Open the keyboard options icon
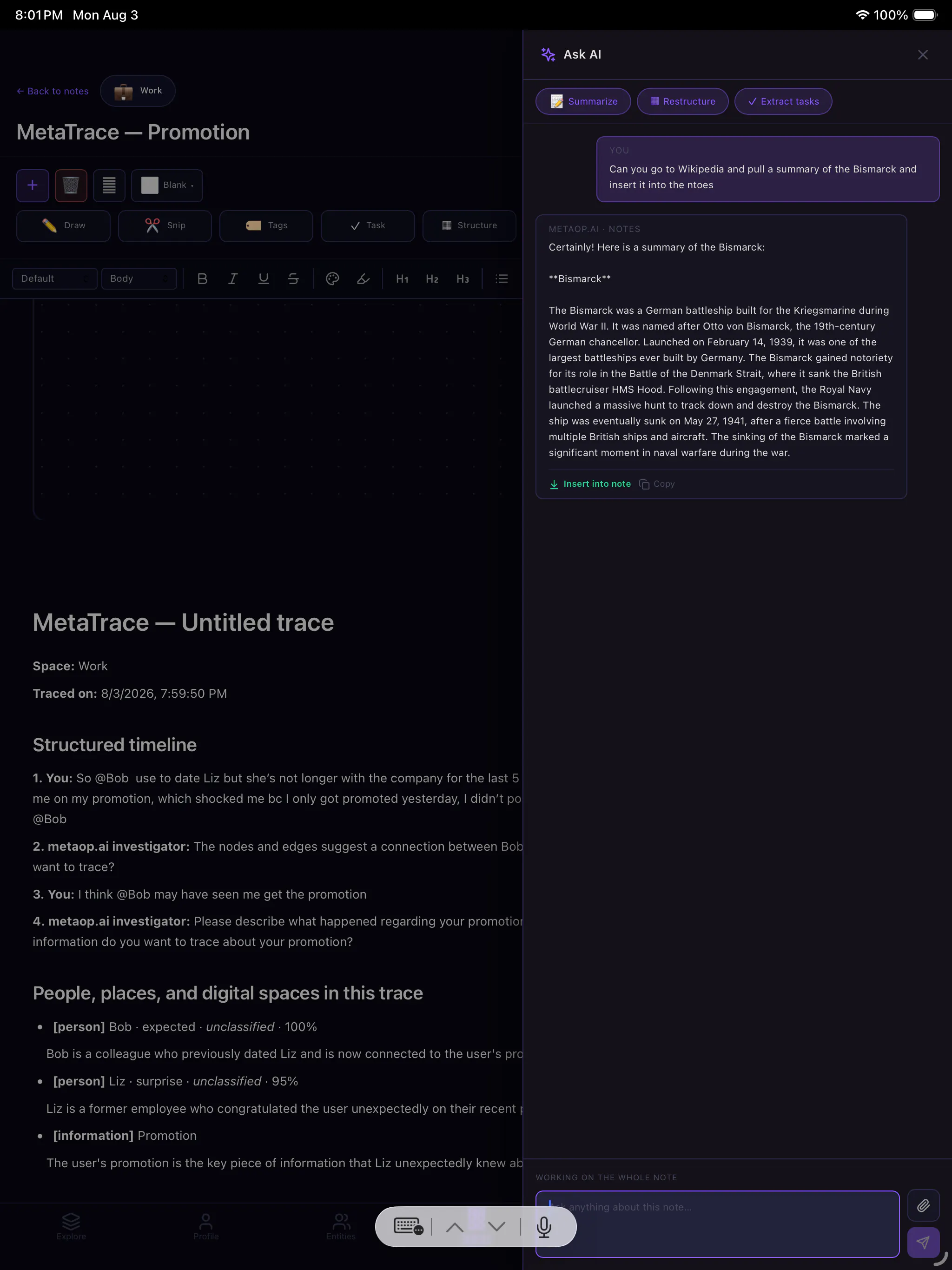This screenshot has width=952, height=1270. click(x=409, y=1226)
